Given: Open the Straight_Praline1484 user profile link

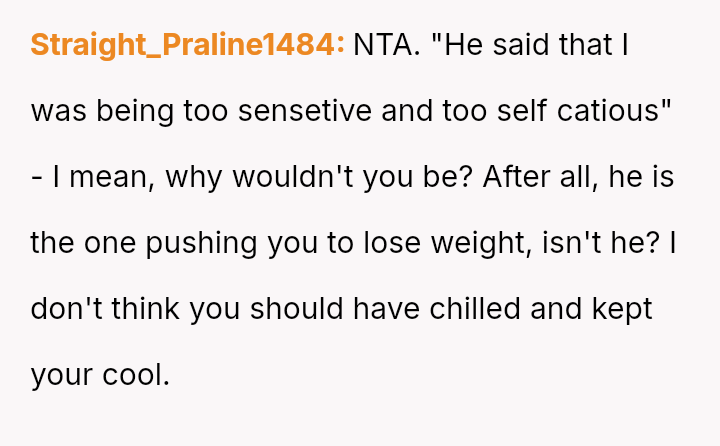Looking at the screenshot, I should (x=188, y=45).
